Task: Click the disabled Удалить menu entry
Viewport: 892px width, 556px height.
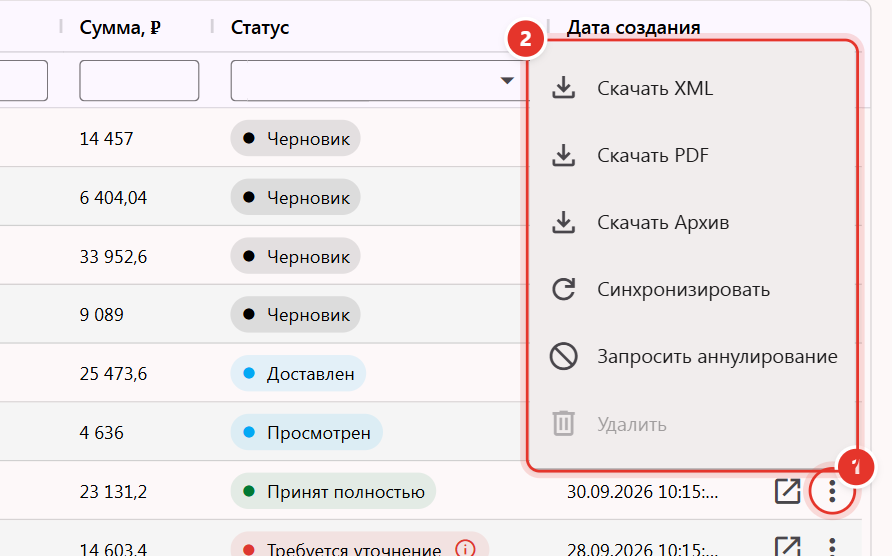Action: click(692, 424)
